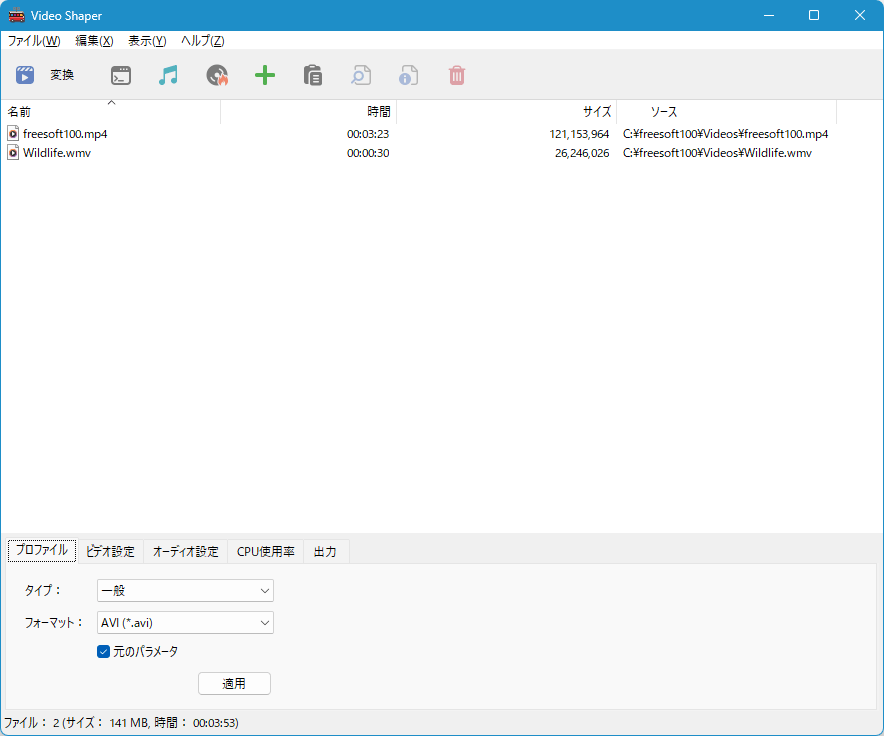Expand the タイプ dropdown showing 一般
The width and height of the screenshot is (884, 736).
pos(185,590)
